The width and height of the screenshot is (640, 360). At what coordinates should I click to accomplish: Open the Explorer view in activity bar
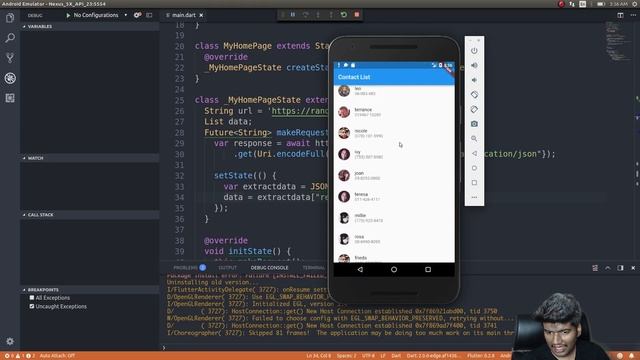[10, 18]
